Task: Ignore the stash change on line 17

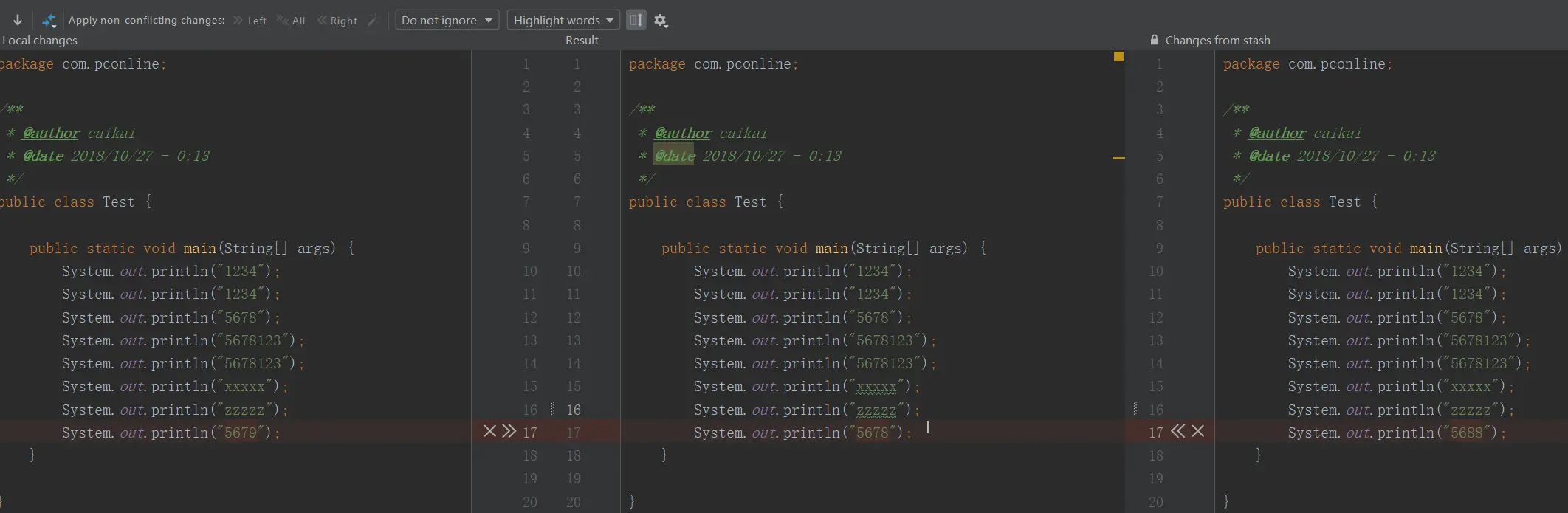Action: [1198, 431]
